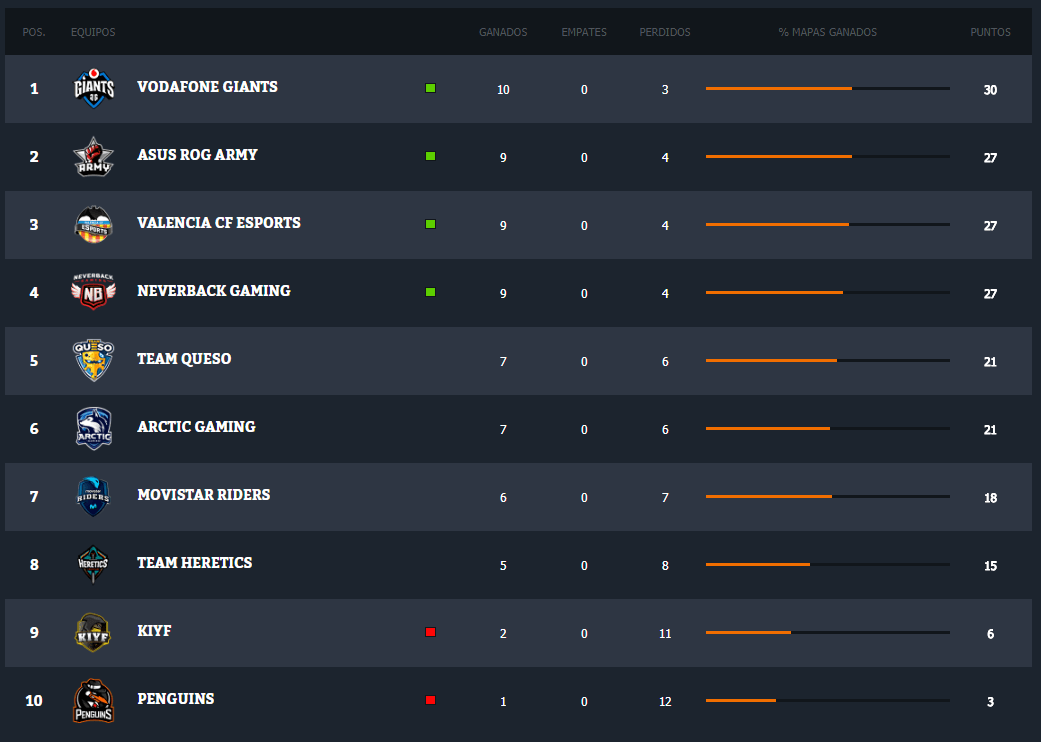
Task: Click red status square for KIYF
Action: [430, 632]
